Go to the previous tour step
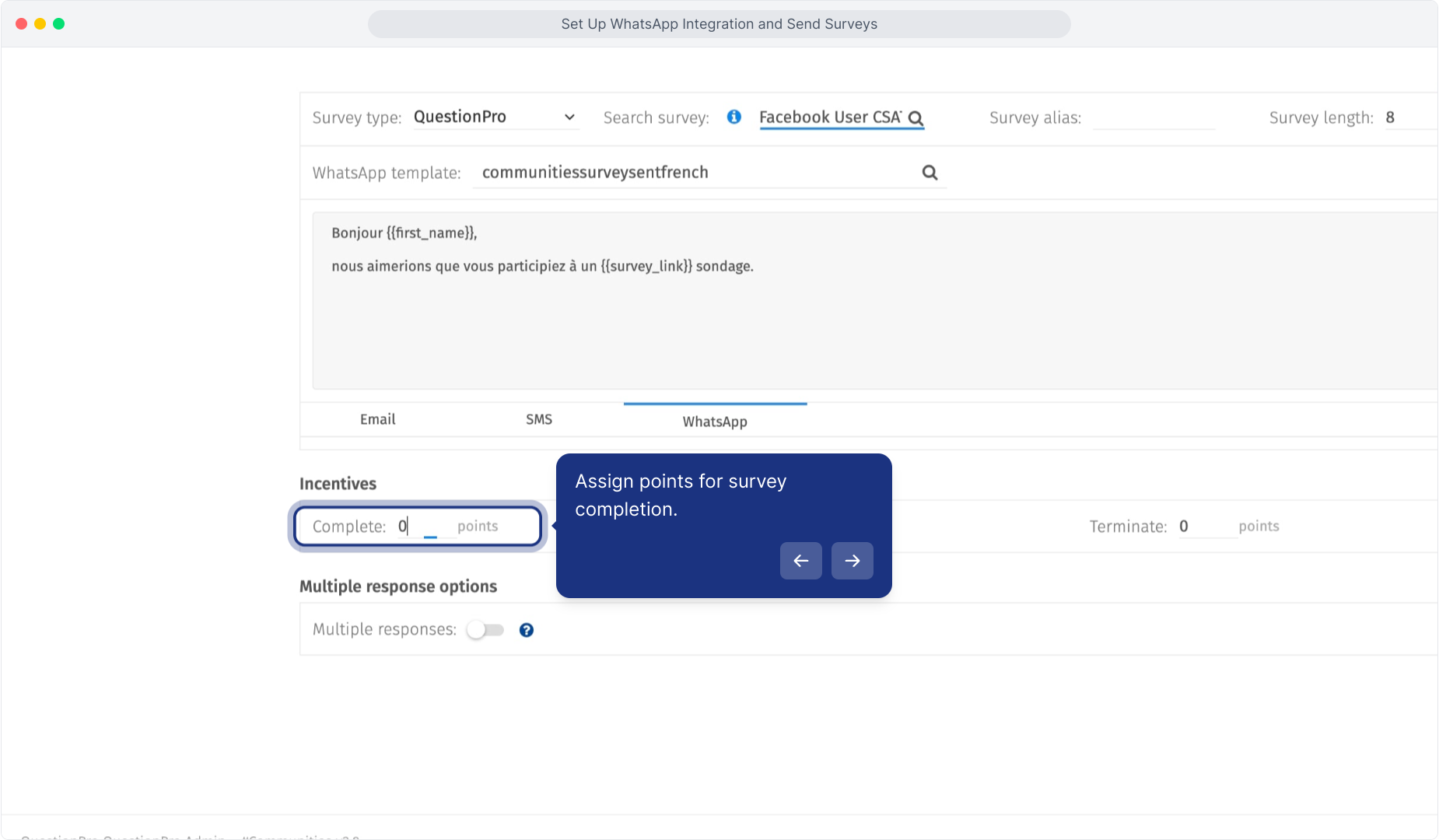The height and width of the screenshot is (840, 1439). coord(801,561)
